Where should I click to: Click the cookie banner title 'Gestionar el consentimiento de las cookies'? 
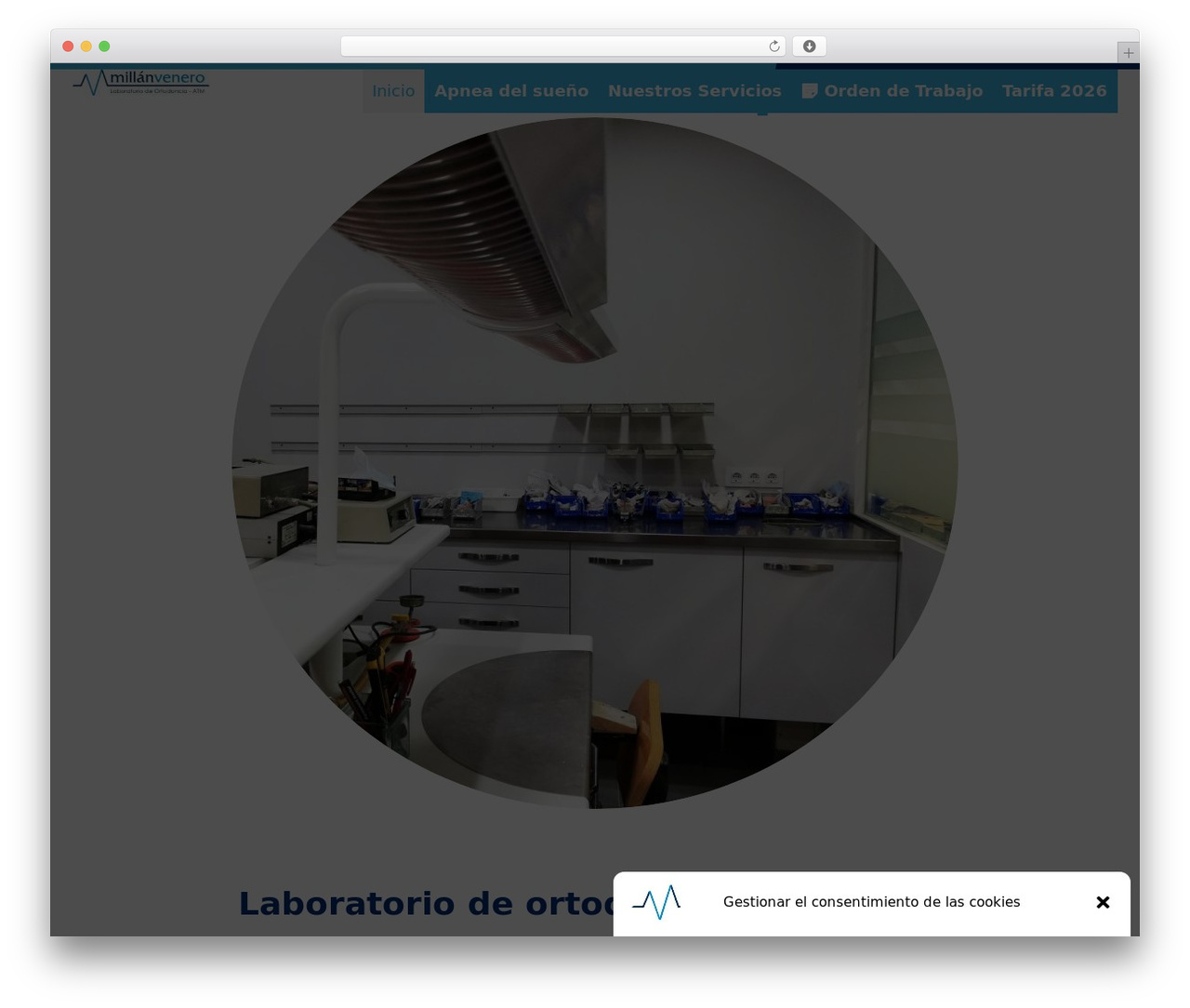point(872,902)
